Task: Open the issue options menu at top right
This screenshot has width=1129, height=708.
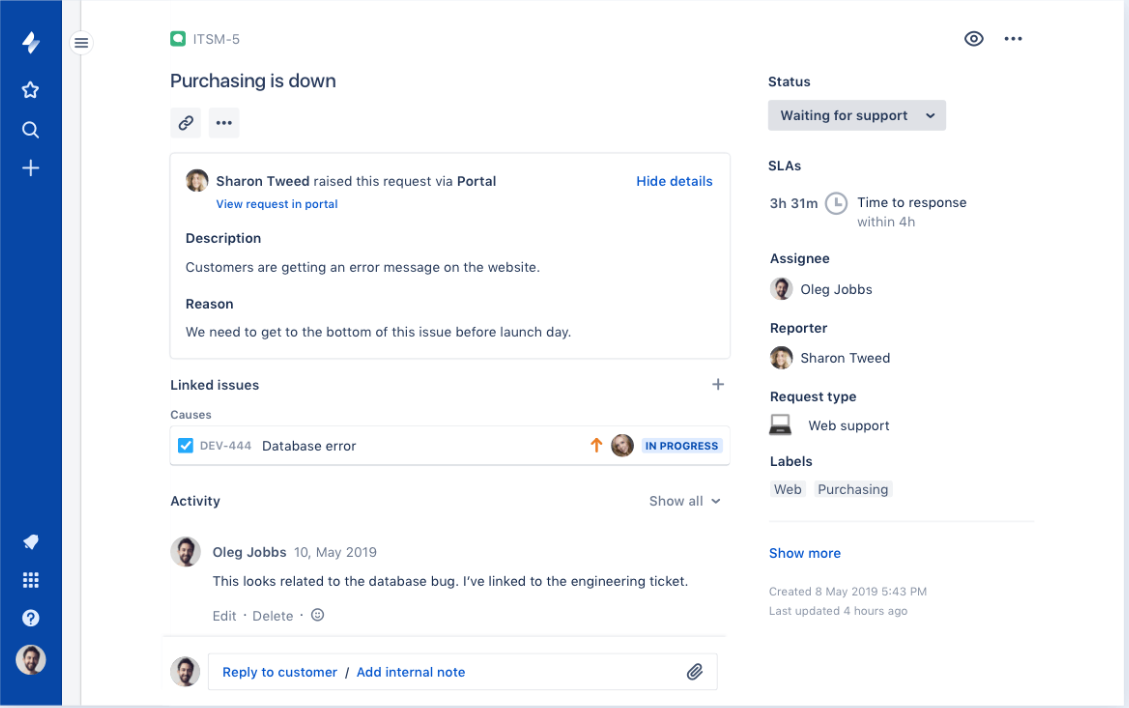Action: (1013, 39)
